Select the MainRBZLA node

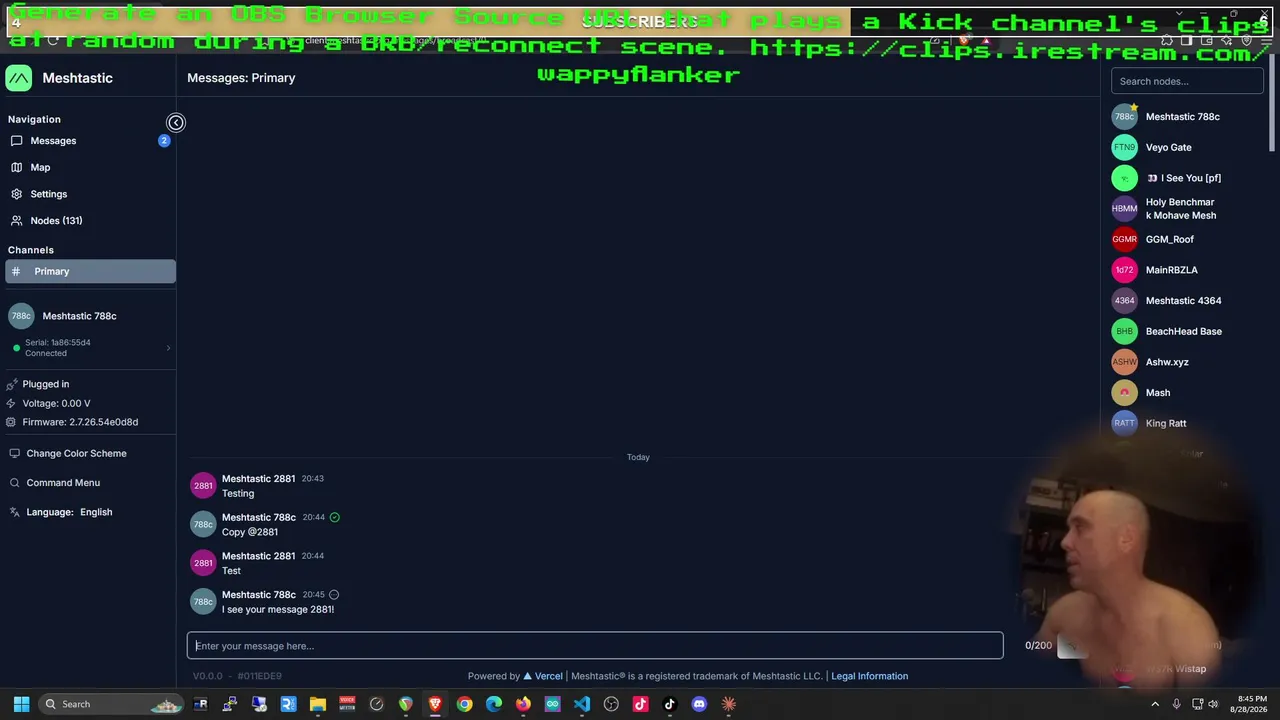(x=1171, y=270)
